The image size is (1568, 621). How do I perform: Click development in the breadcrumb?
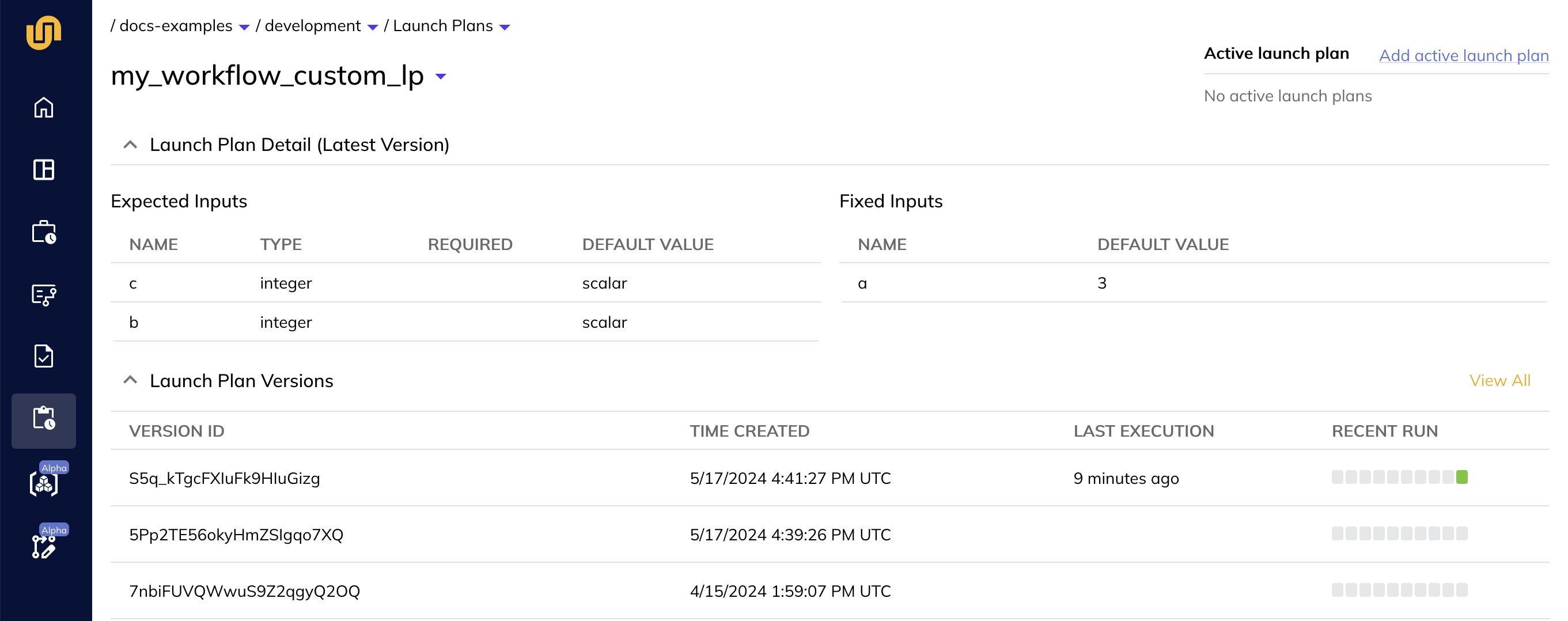[313, 26]
